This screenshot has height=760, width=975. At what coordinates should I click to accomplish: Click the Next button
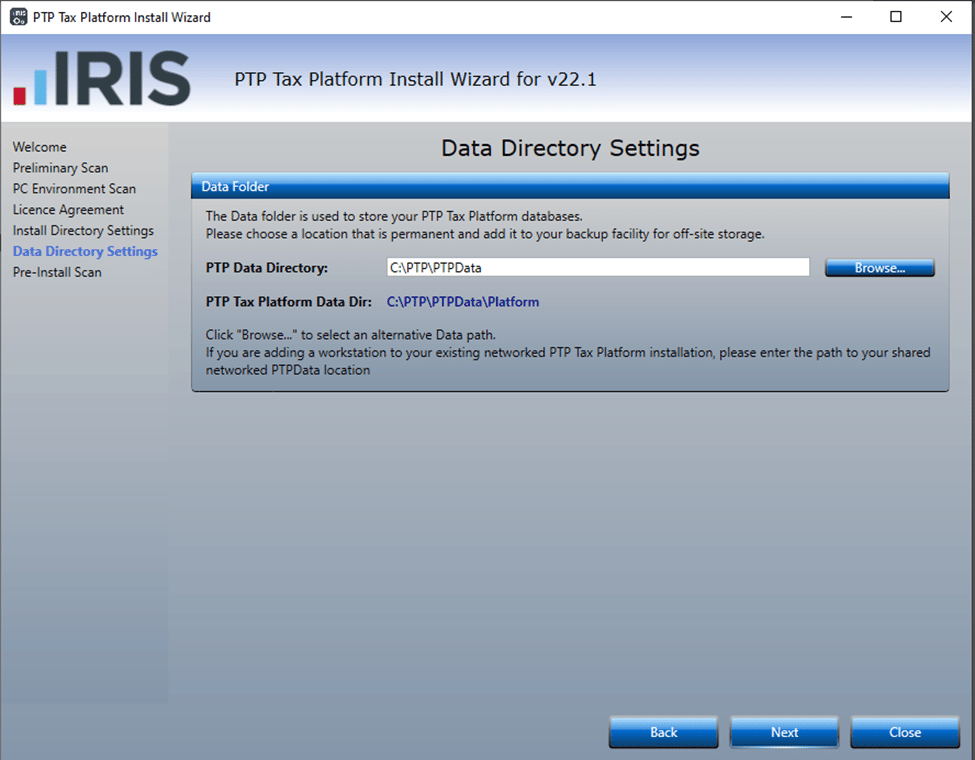[784, 732]
